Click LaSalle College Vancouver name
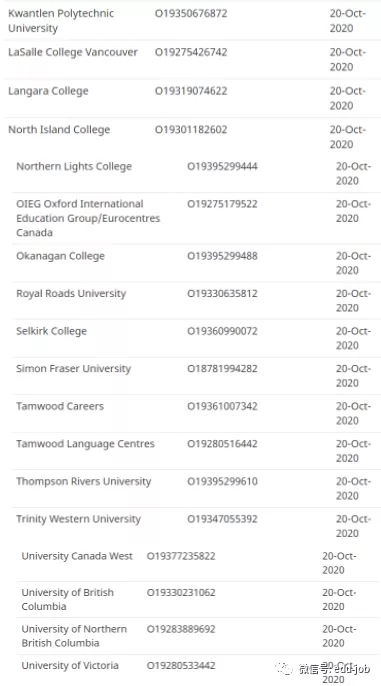The width and height of the screenshot is (381, 686). [73, 52]
